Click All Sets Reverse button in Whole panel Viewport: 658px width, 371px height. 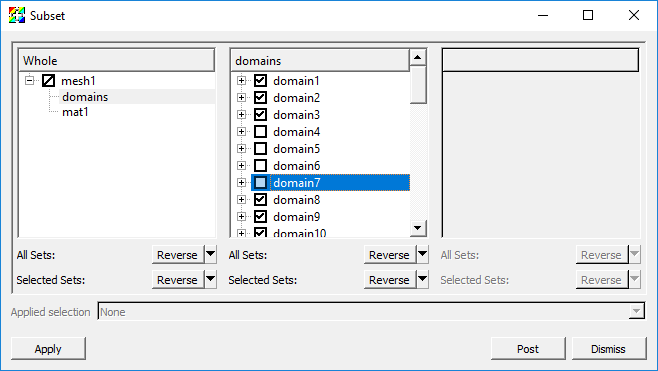pyautogui.click(x=178, y=255)
